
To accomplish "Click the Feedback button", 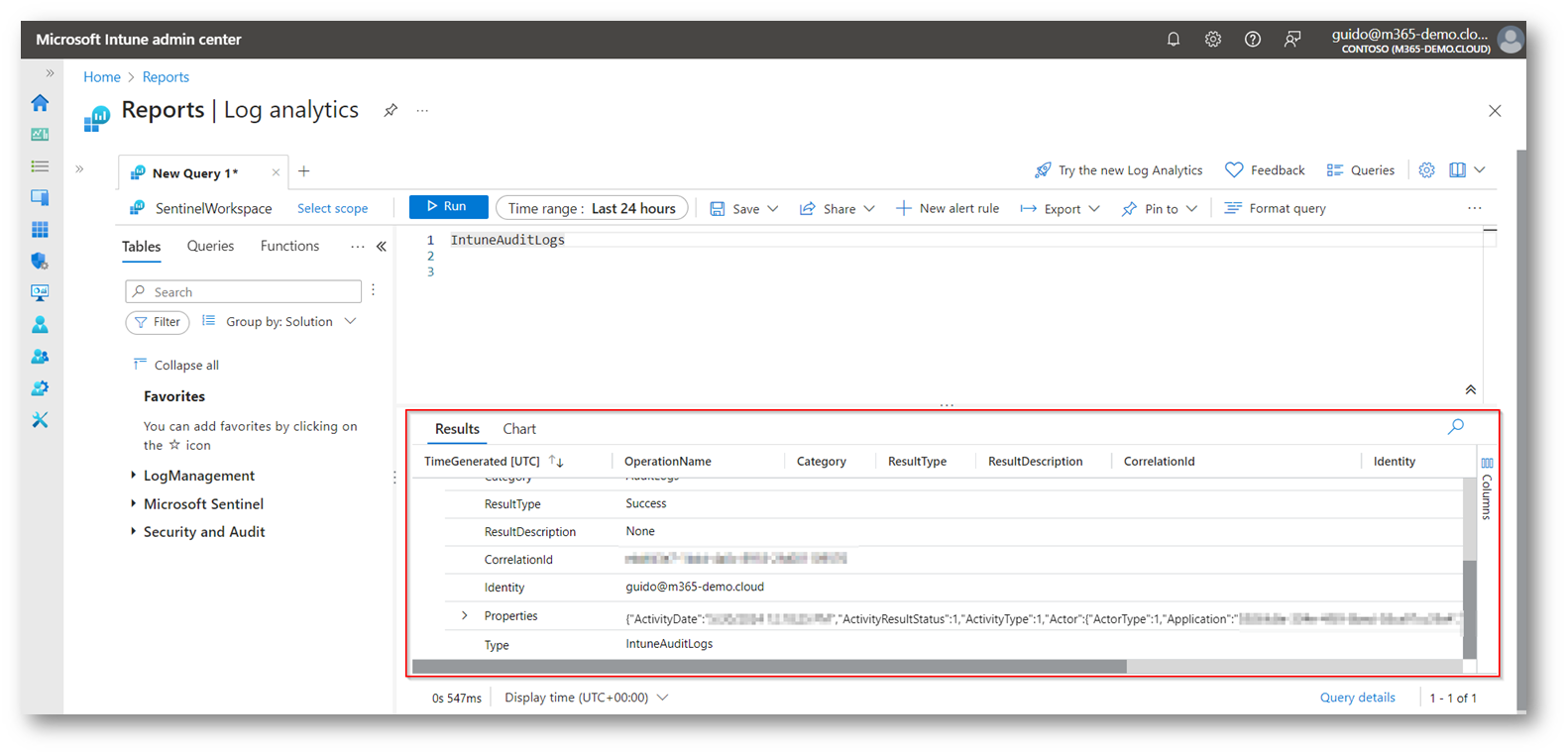I will [x=1266, y=170].
